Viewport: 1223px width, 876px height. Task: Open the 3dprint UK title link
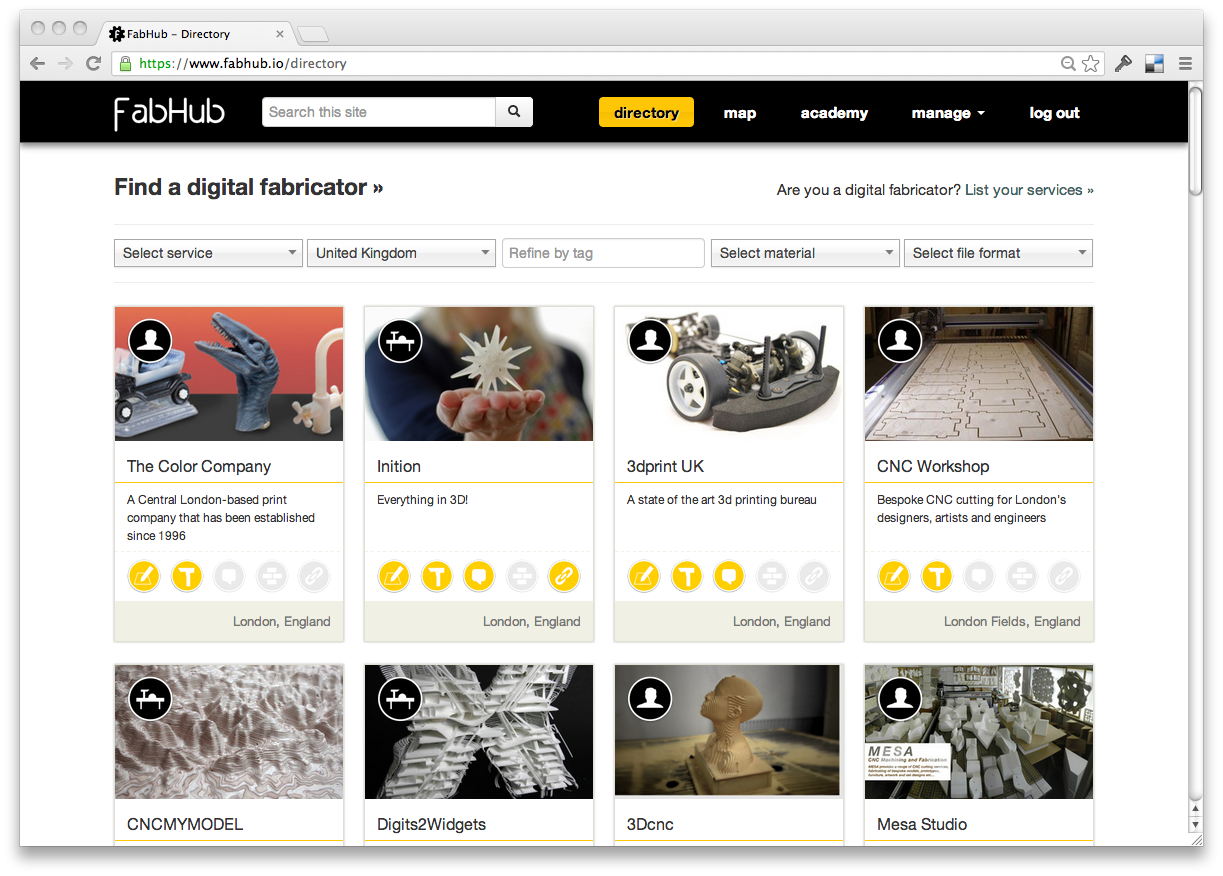point(666,466)
